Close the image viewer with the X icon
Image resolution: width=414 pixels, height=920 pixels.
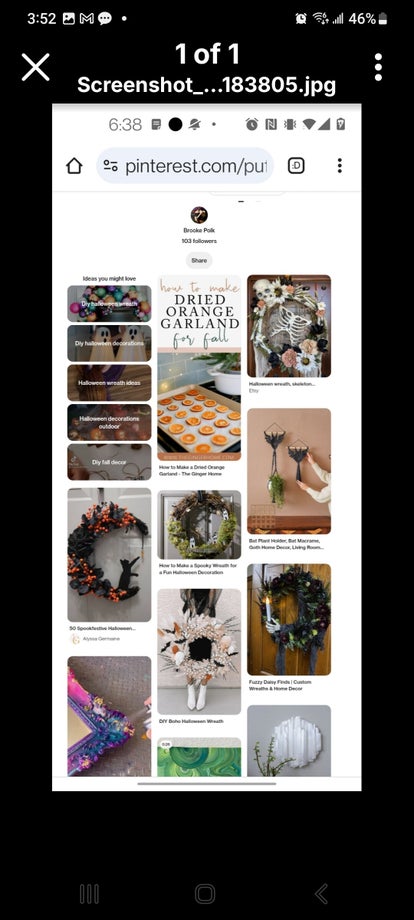(36, 67)
